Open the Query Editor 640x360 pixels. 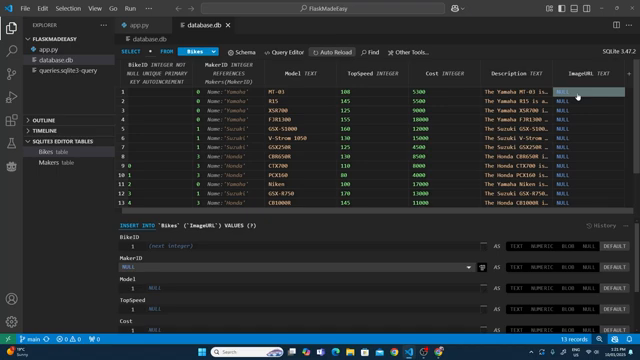point(284,52)
